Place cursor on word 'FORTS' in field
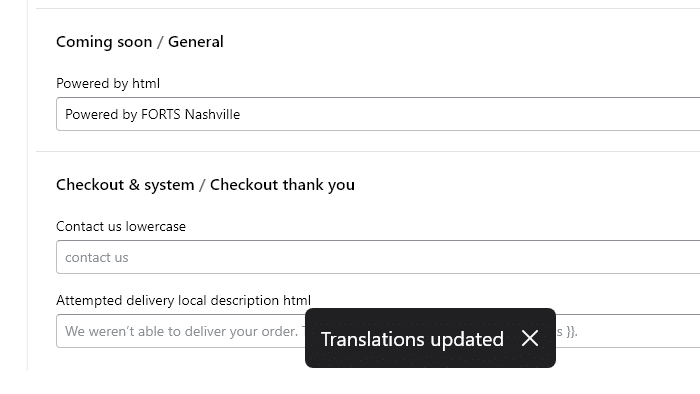This screenshot has width=700, height=394. pos(160,114)
